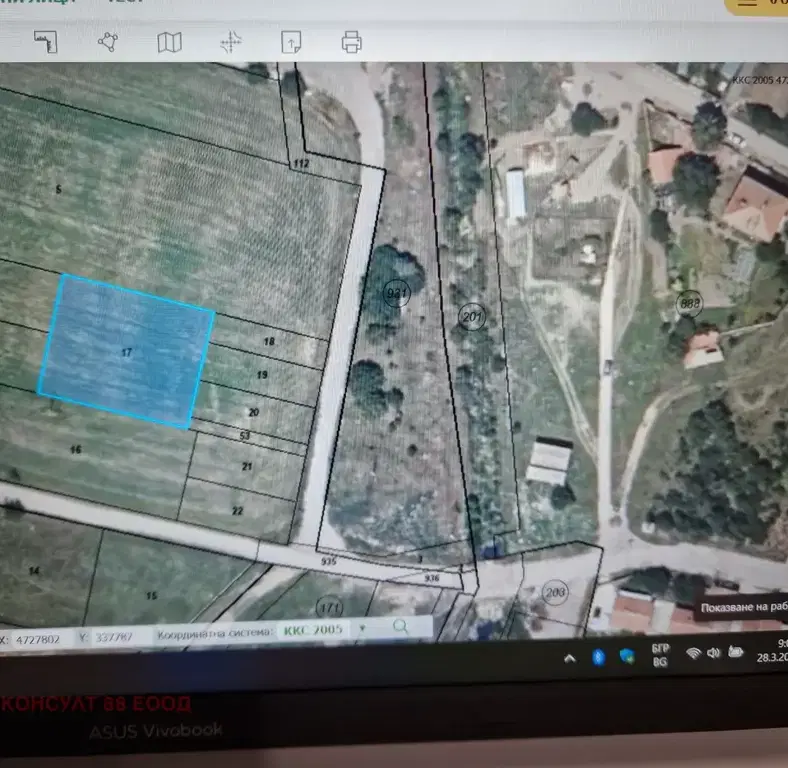Select parcel labeled 22
Image resolution: width=788 pixels, height=768 pixels.
click(238, 511)
